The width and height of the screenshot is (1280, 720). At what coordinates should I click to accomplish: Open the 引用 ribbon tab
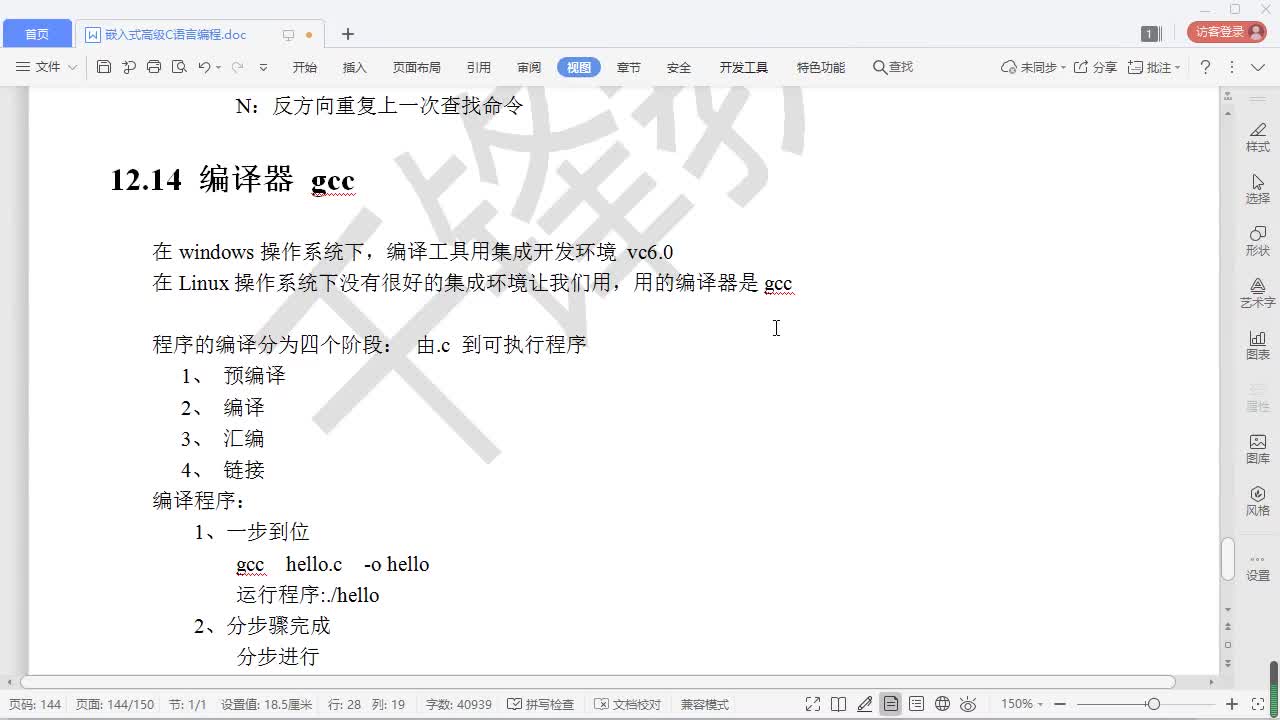(479, 67)
